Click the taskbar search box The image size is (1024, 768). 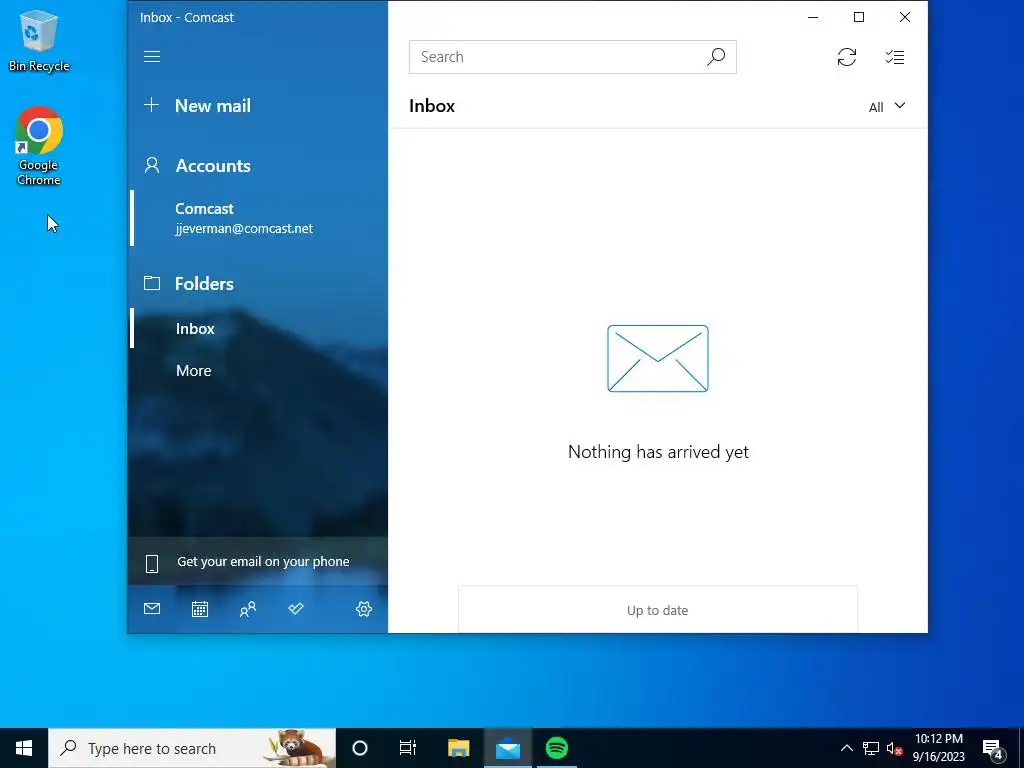coord(192,748)
